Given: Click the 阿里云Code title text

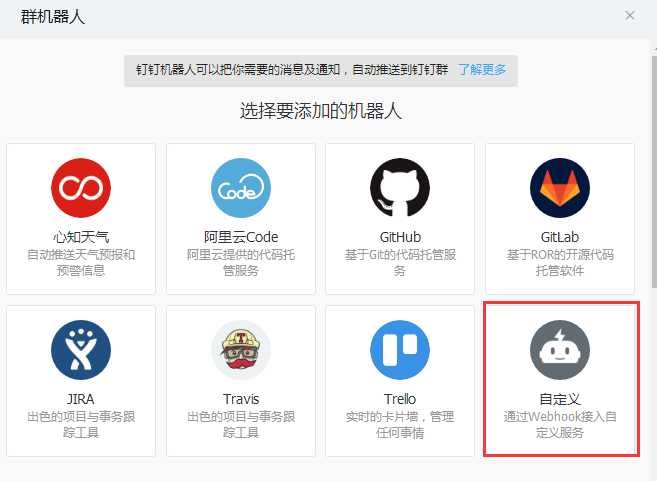Looking at the screenshot, I should click(241, 237).
